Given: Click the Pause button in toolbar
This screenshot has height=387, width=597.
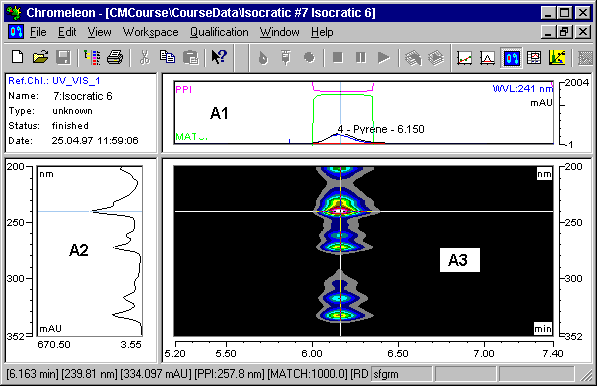Looking at the screenshot, I should point(360,58).
